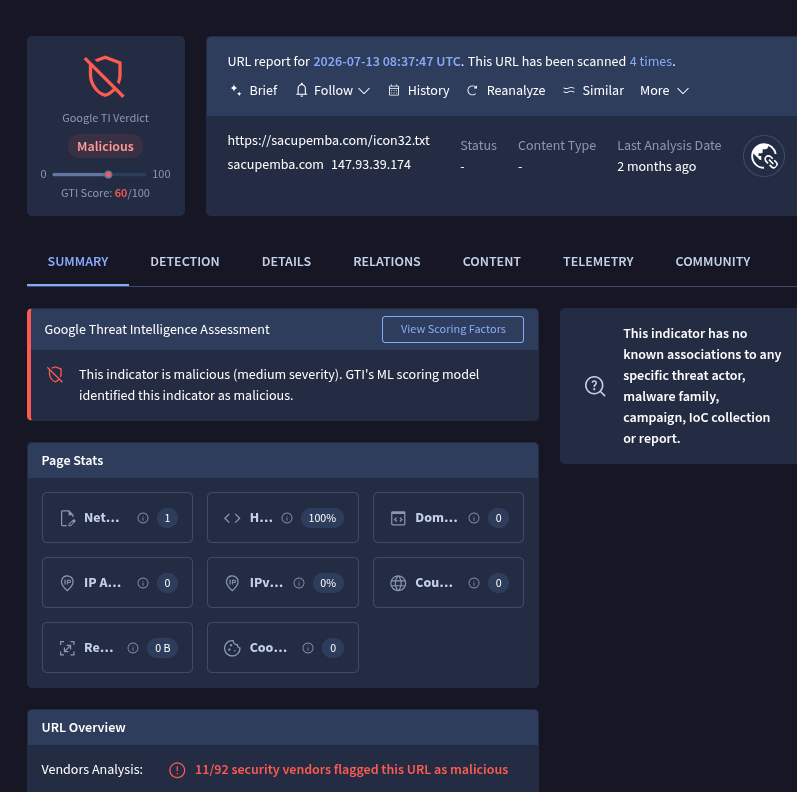Switch to the SUMMARY tab
This screenshot has width=797, height=792.
78,262
